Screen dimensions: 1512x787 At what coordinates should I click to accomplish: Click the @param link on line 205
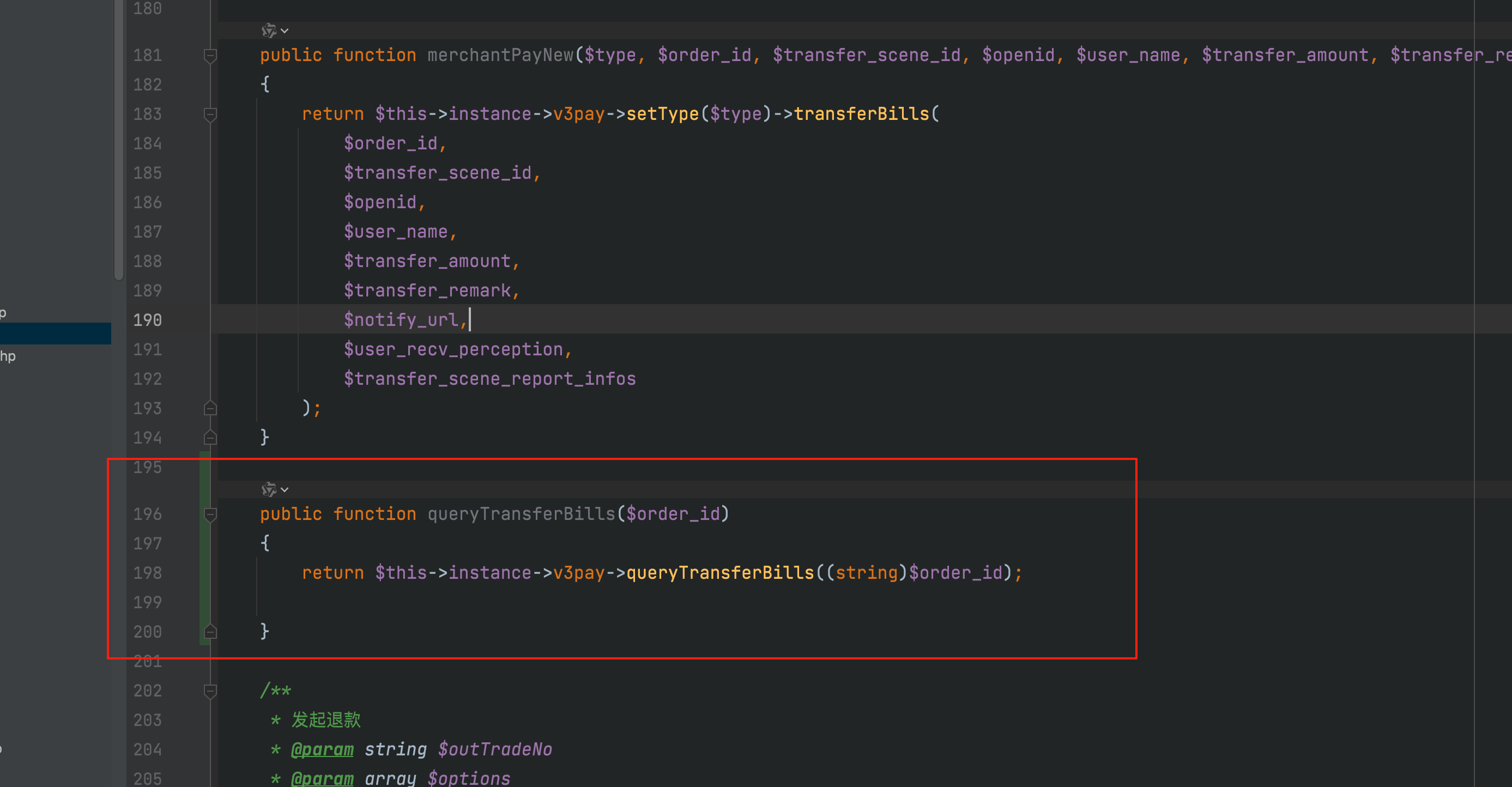coord(322,779)
